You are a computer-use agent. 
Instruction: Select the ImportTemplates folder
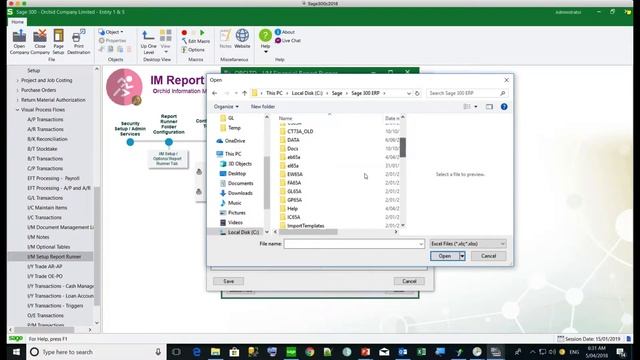[302, 226]
